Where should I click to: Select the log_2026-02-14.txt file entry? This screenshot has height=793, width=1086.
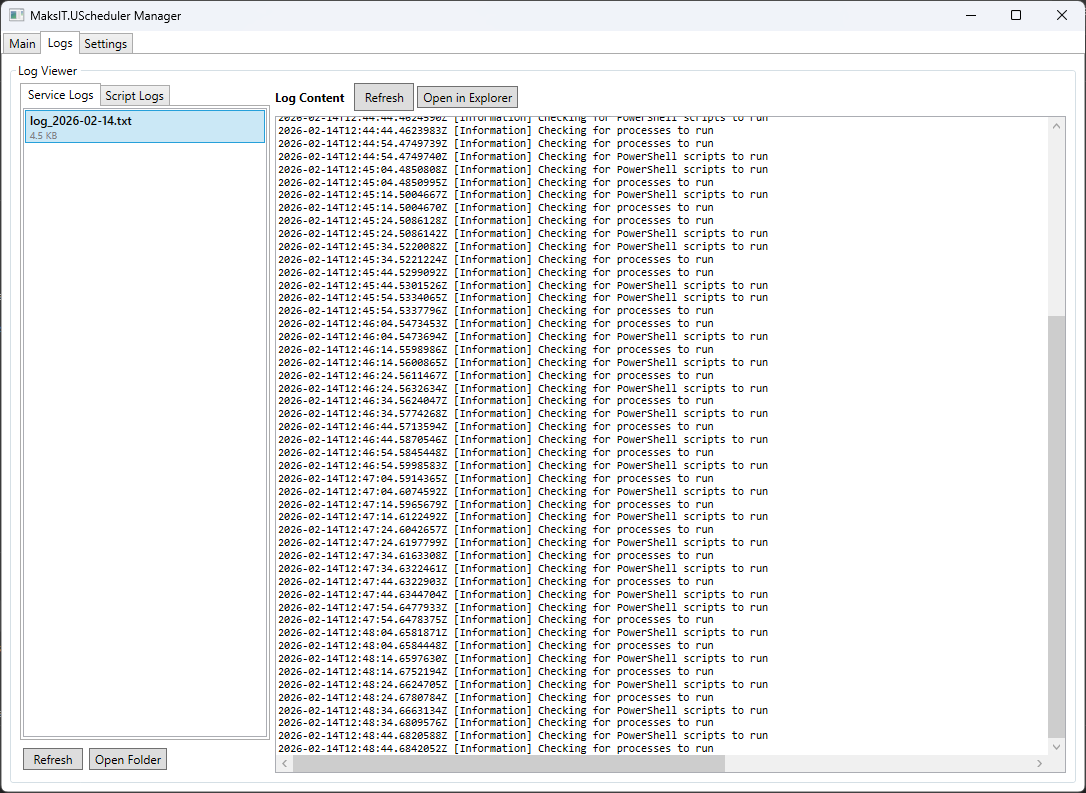click(145, 126)
